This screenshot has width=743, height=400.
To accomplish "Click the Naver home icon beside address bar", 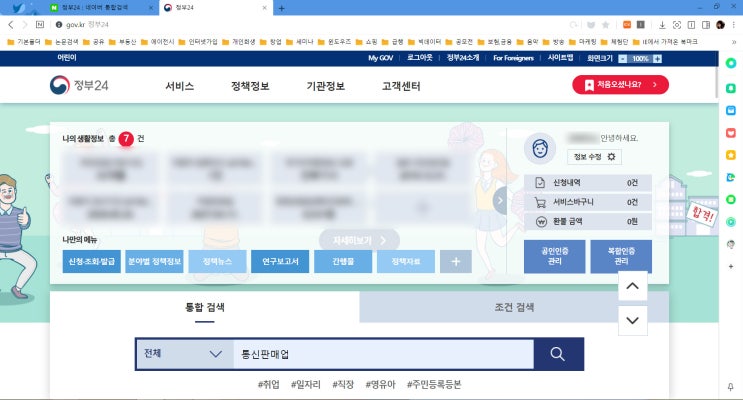I will point(40,24).
